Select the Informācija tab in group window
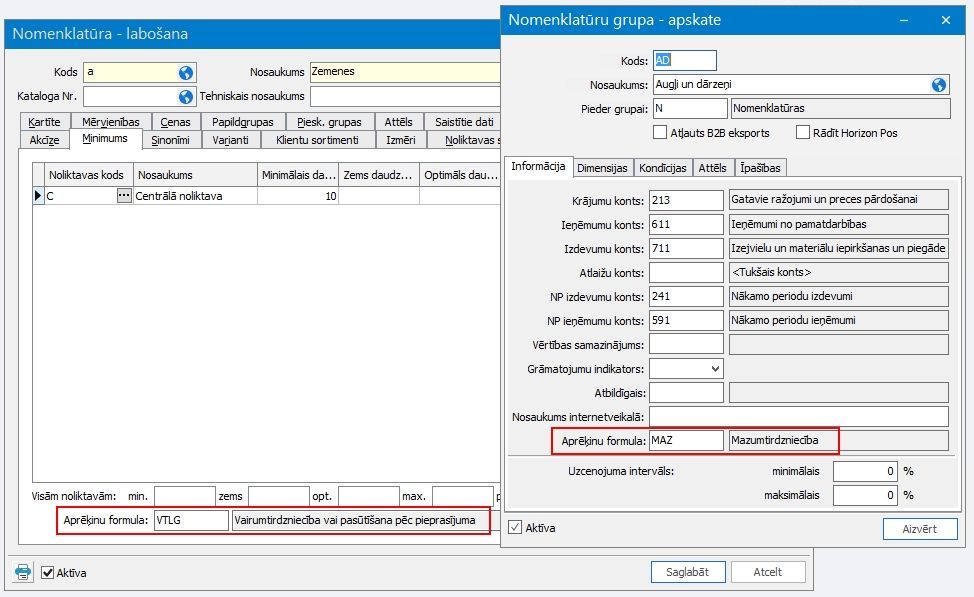 538,166
